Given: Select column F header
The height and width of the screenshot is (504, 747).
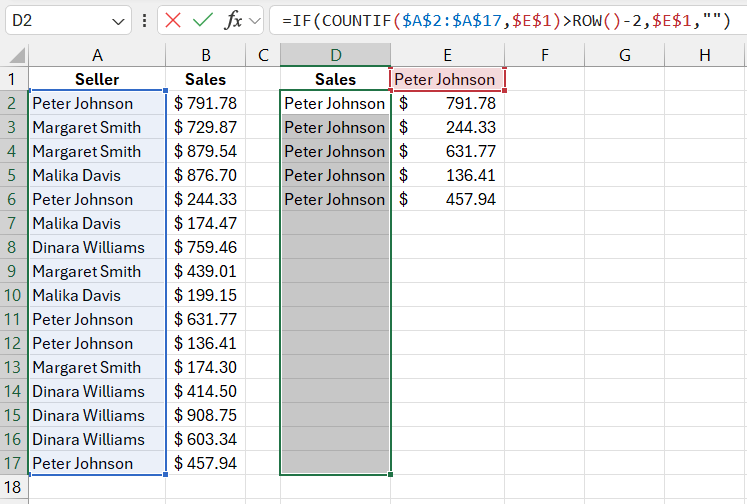Looking at the screenshot, I should coord(545,55).
